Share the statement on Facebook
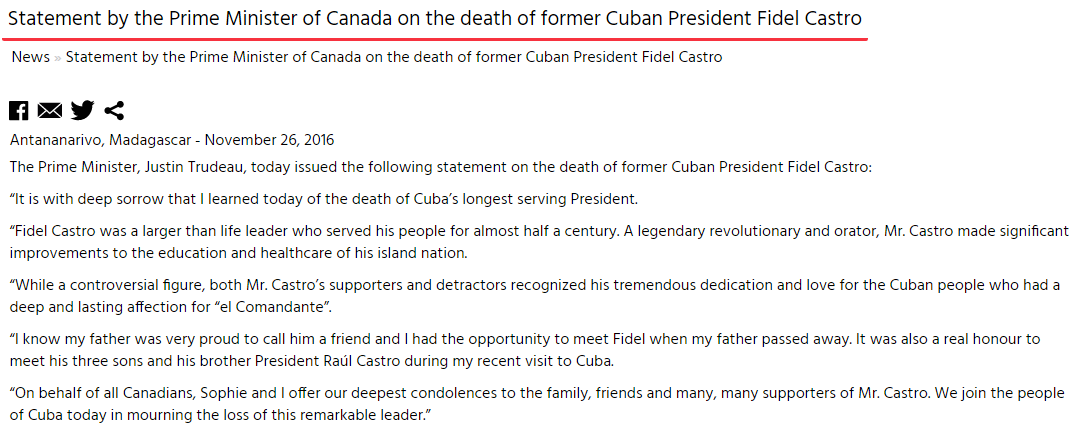The width and height of the screenshot is (1075, 427). point(18,111)
